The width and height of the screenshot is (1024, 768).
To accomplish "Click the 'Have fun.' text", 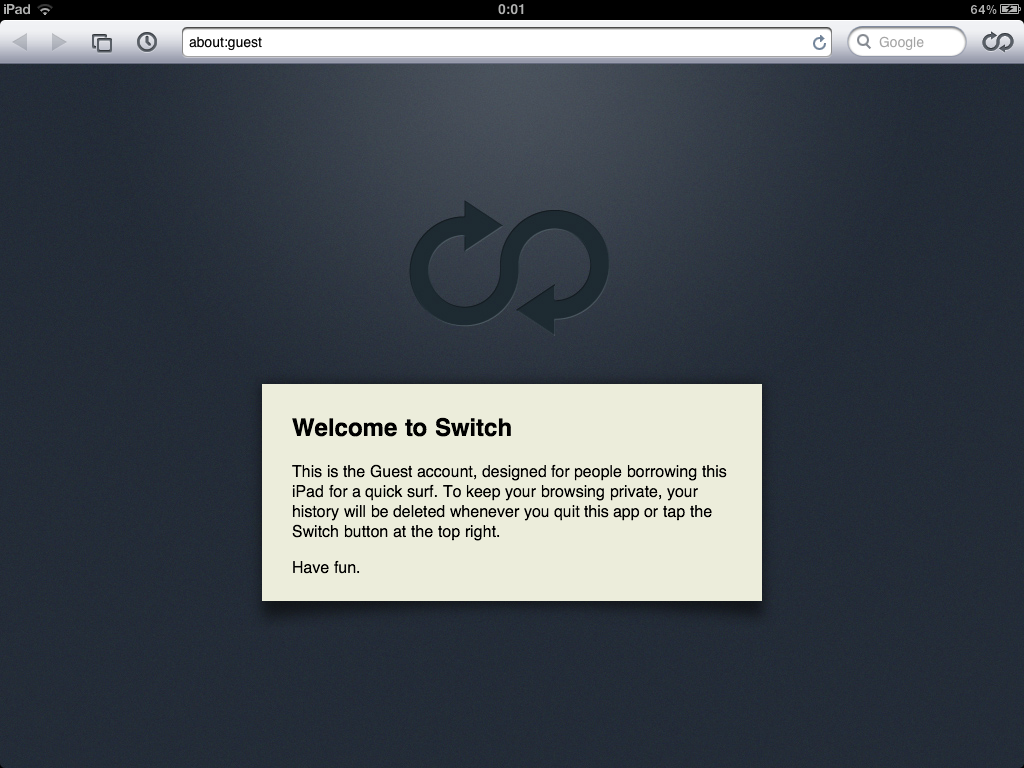I will [x=326, y=567].
